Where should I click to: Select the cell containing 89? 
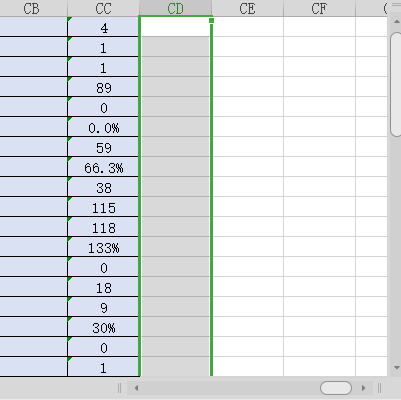[103, 87]
